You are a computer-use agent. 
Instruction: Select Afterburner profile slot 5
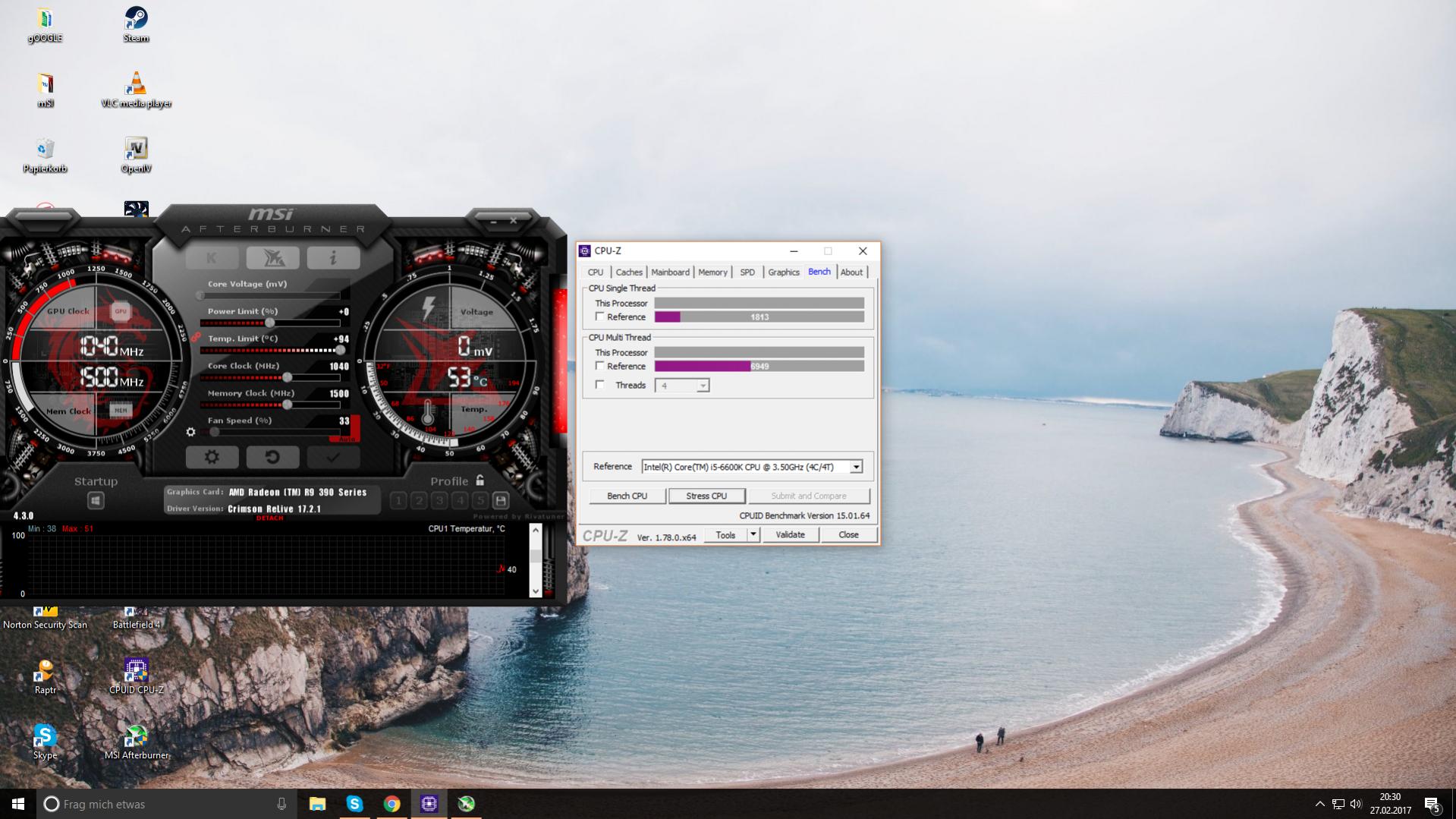click(480, 501)
